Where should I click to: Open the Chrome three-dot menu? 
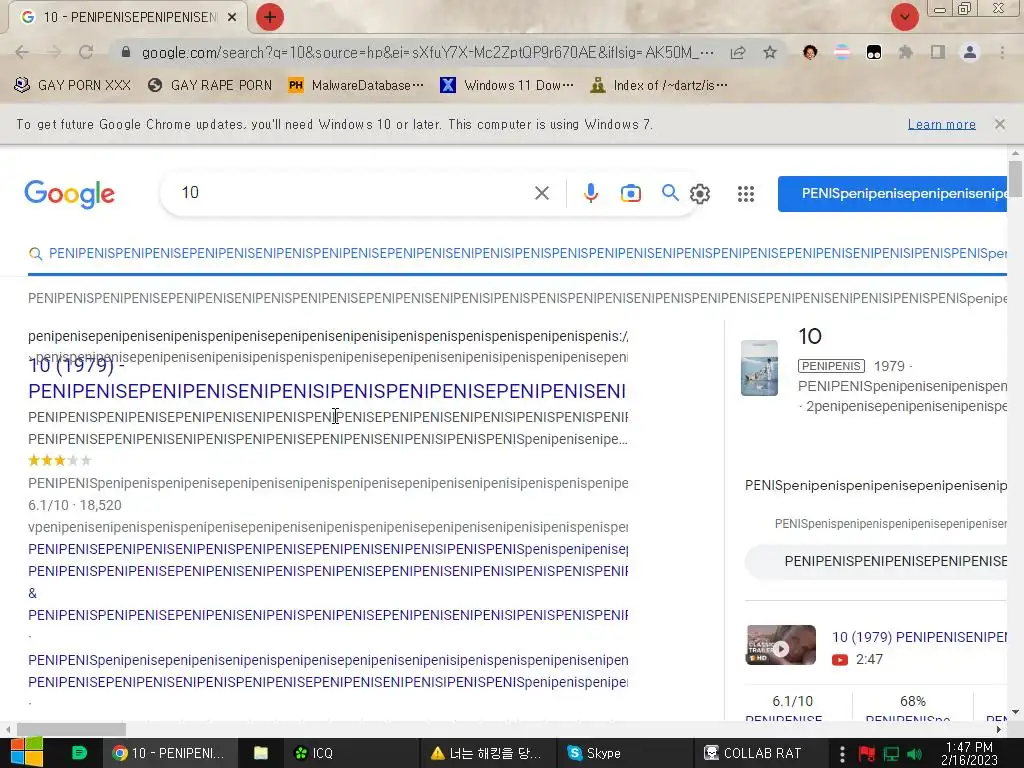[x=1002, y=52]
